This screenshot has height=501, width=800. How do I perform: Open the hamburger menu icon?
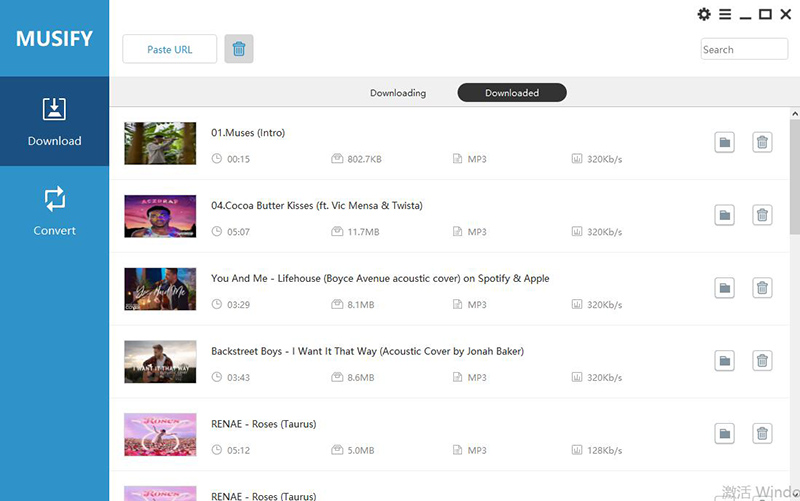pos(725,14)
